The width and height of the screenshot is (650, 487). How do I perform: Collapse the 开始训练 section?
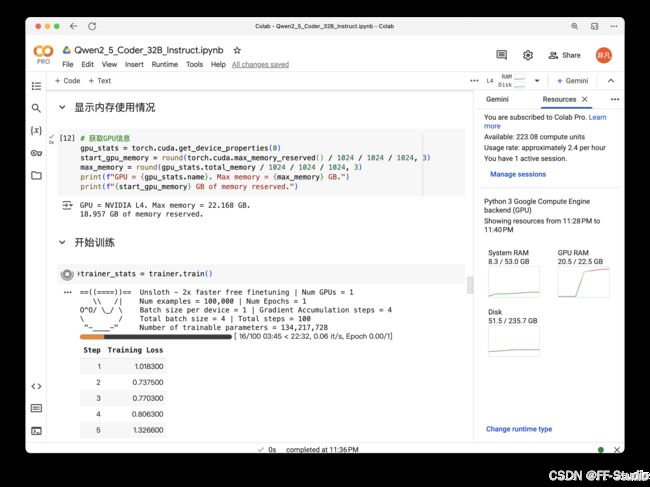click(62, 242)
